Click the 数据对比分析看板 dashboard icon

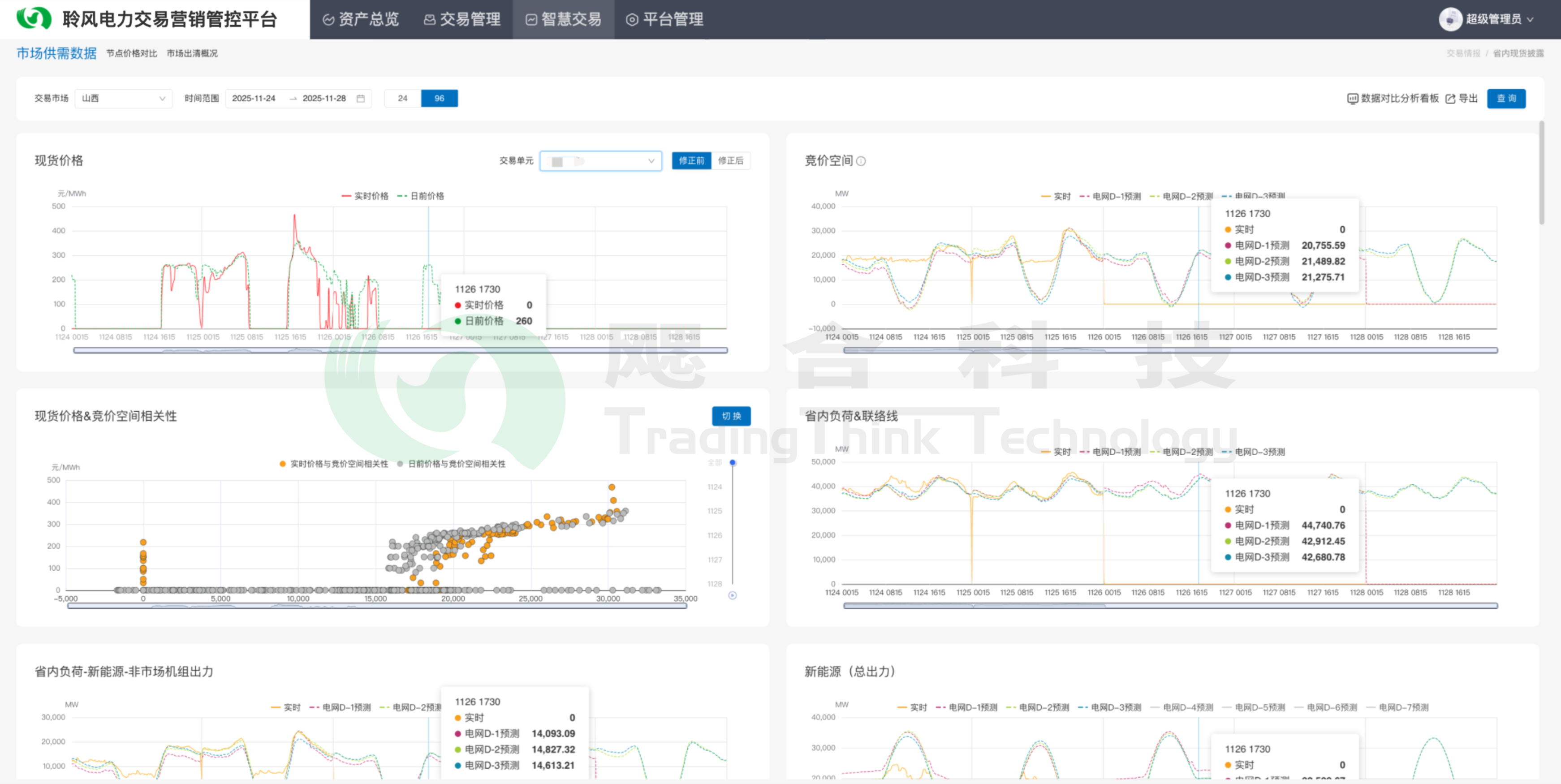coord(1352,98)
